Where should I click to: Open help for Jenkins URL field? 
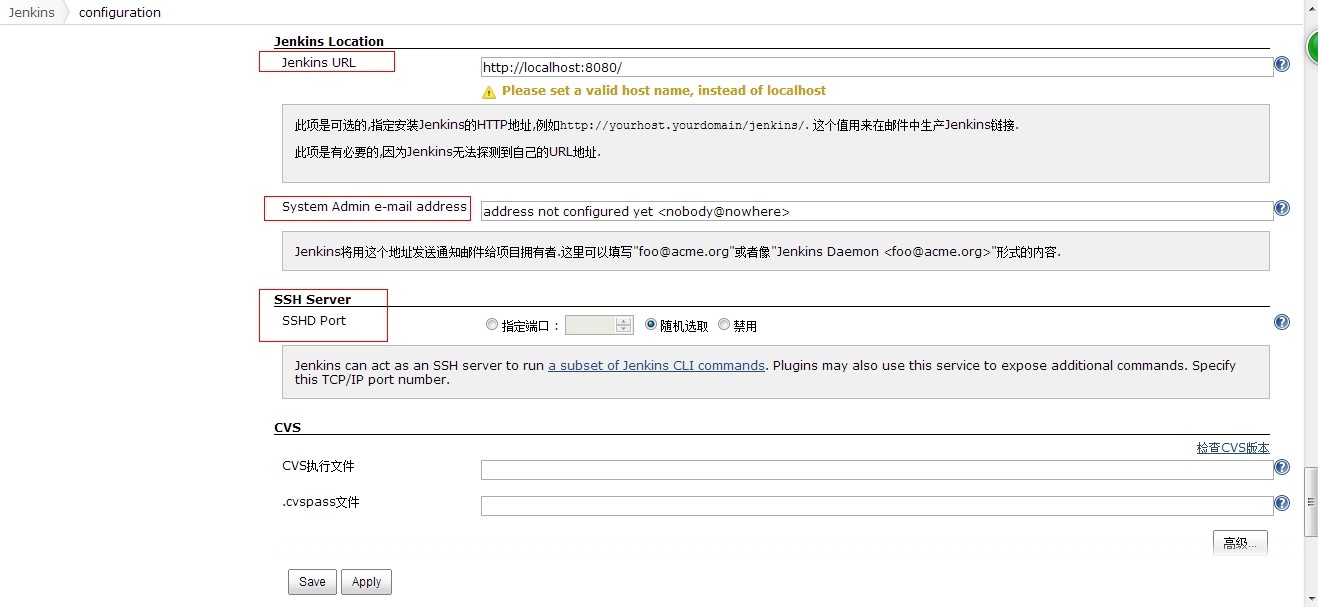tap(1282, 64)
